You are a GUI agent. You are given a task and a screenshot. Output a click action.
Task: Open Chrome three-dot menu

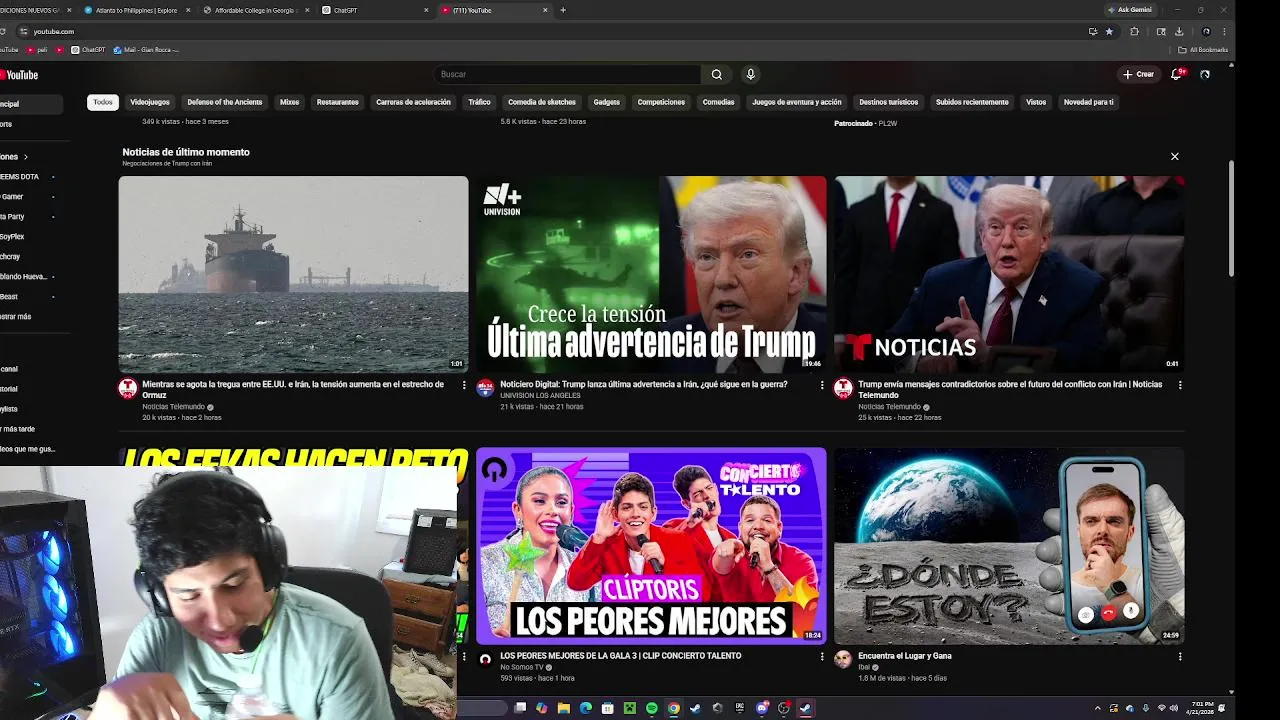tap(1224, 31)
